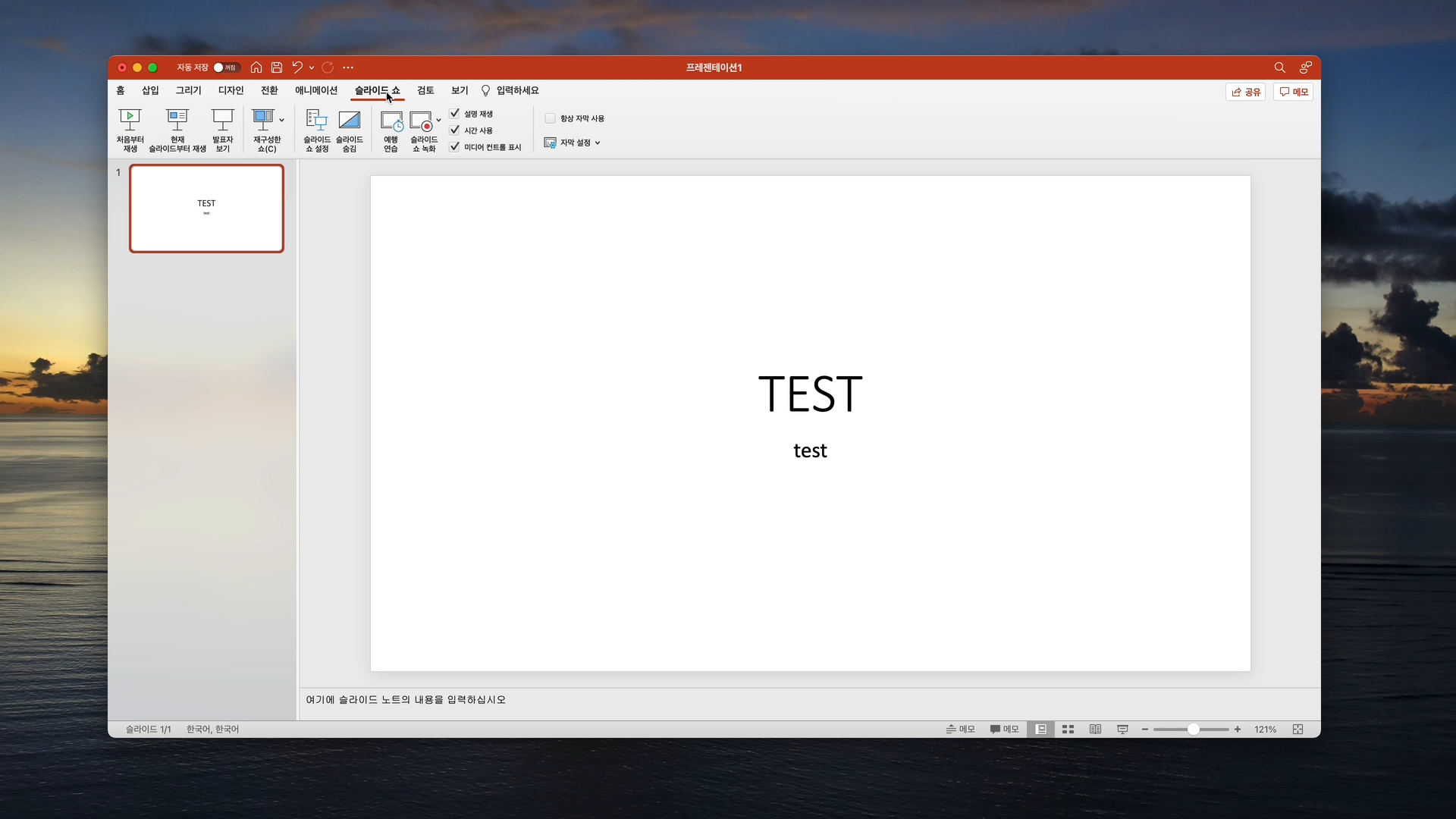The image size is (1456, 819).
Task: Click the record slide show icon
Action: point(422,121)
